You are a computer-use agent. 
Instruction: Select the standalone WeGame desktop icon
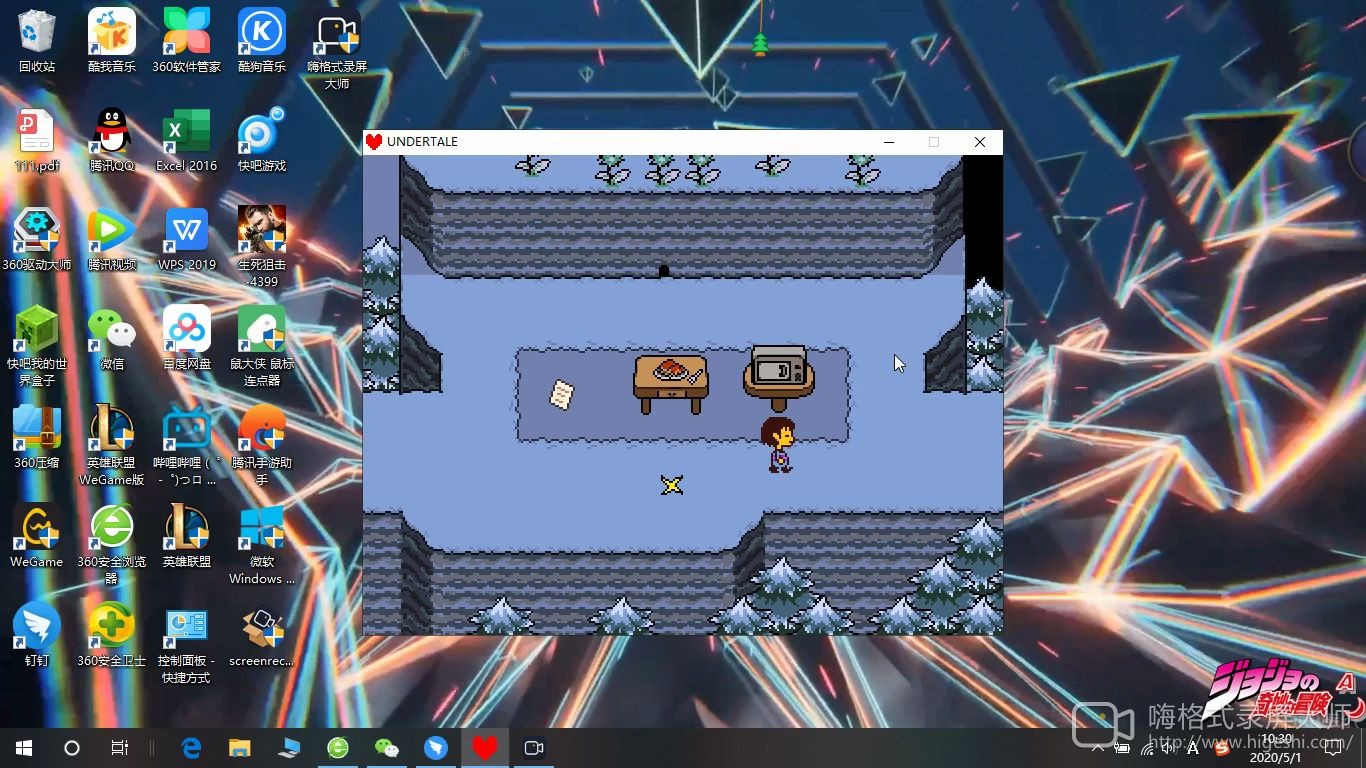[37, 536]
